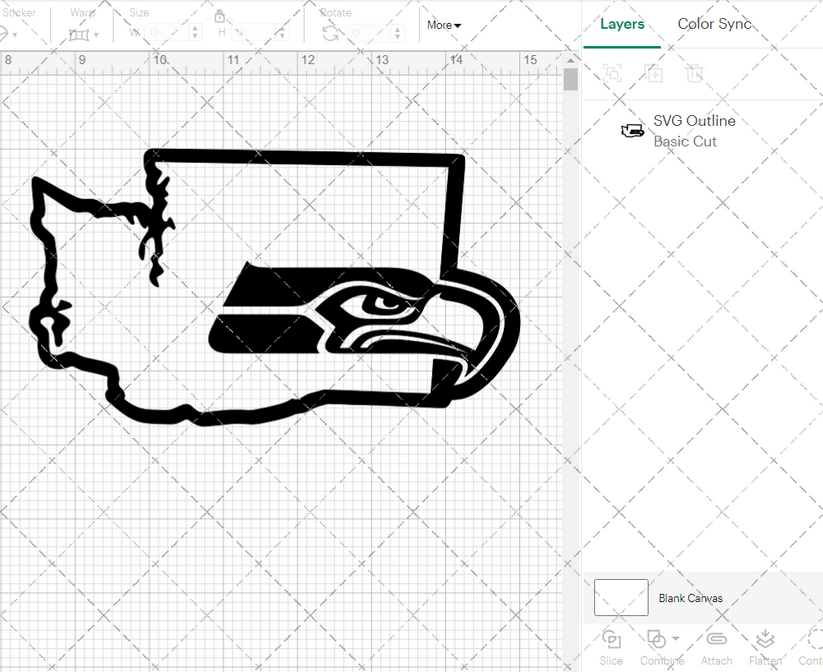Click the delete layer trash icon

695,73
